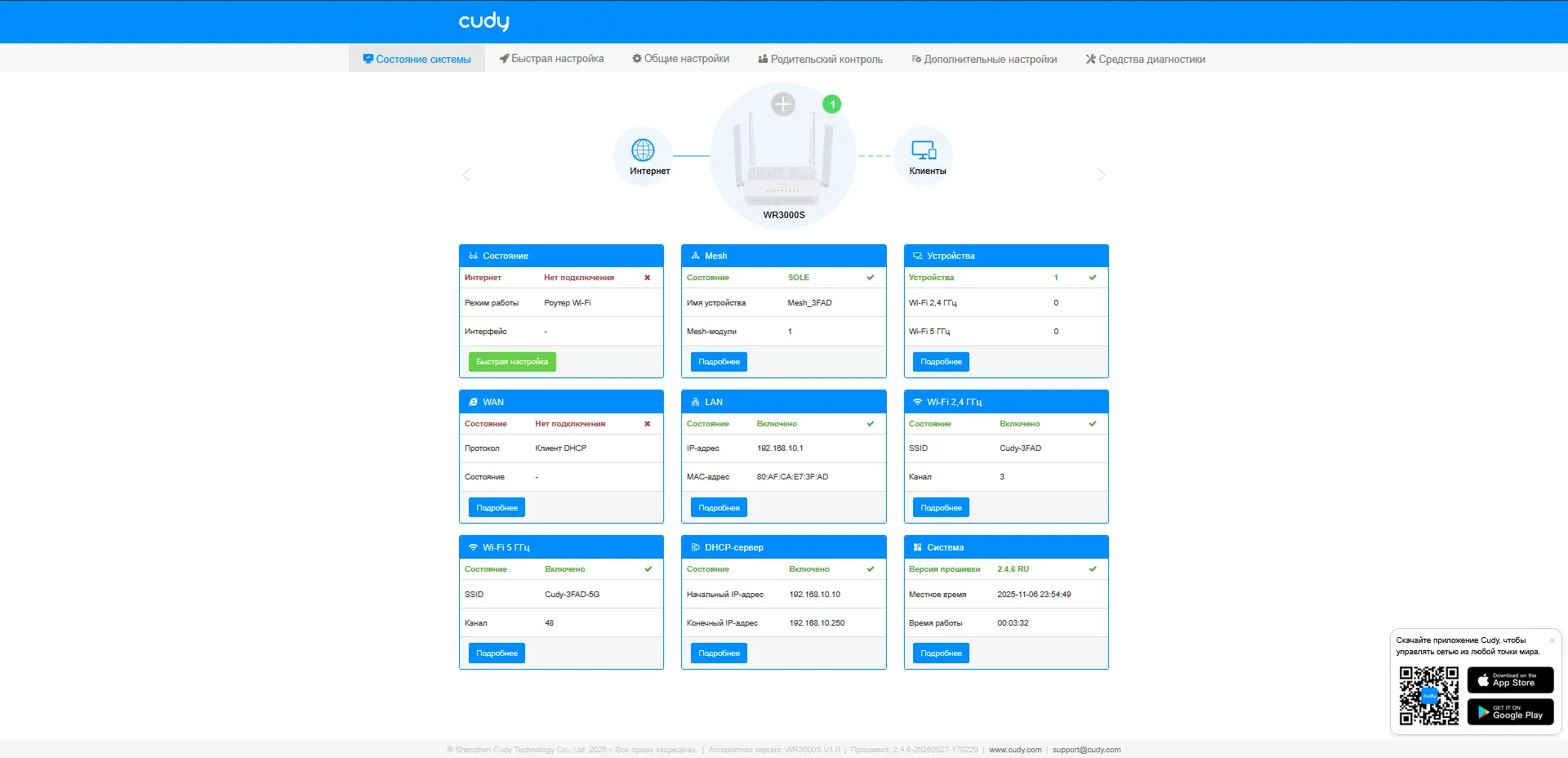1568x758 pixels.
Task: Click the plus icon above WR3000S router
Action: click(x=783, y=105)
